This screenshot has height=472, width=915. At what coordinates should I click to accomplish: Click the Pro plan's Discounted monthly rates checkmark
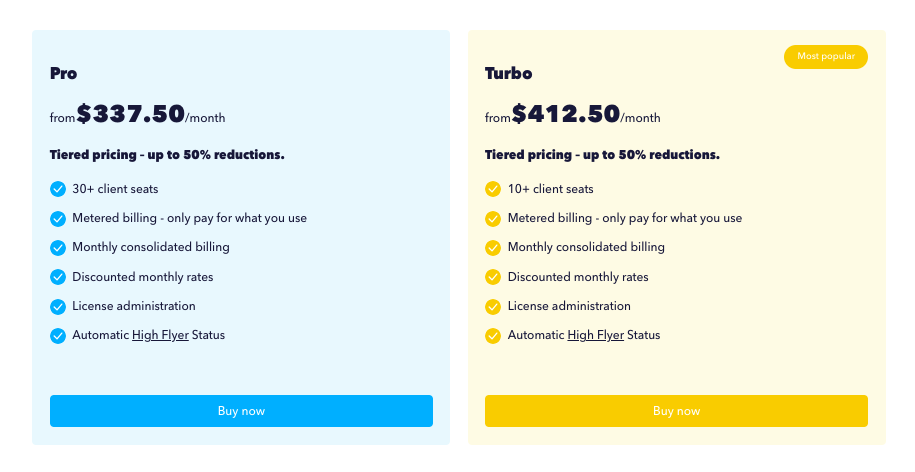pos(58,277)
